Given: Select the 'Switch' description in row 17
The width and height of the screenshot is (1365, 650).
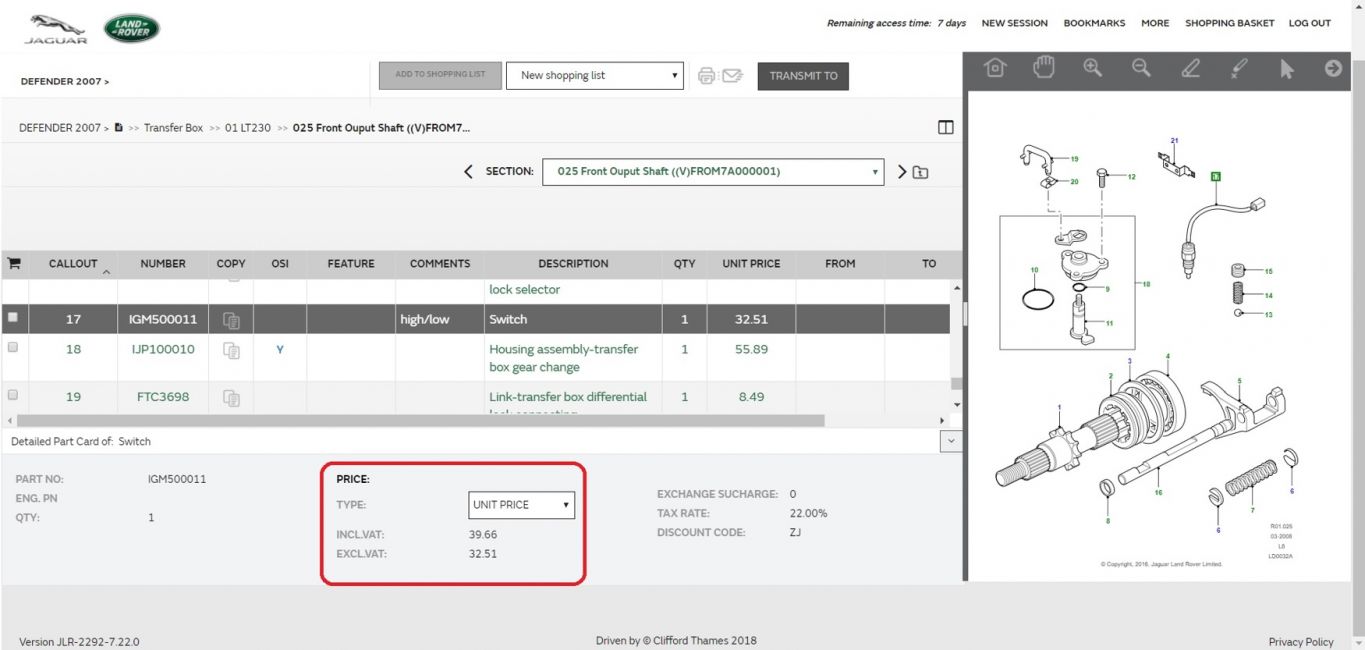Looking at the screenshot, I should [508, 320].
